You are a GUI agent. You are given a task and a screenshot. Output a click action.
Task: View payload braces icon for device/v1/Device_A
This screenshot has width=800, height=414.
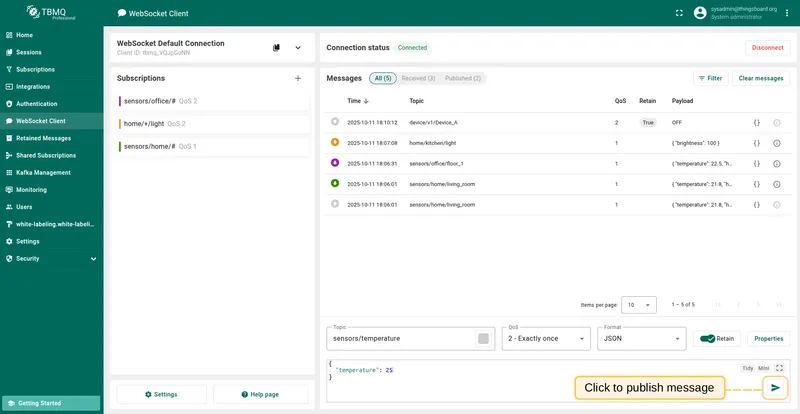[x=757, y=123]
